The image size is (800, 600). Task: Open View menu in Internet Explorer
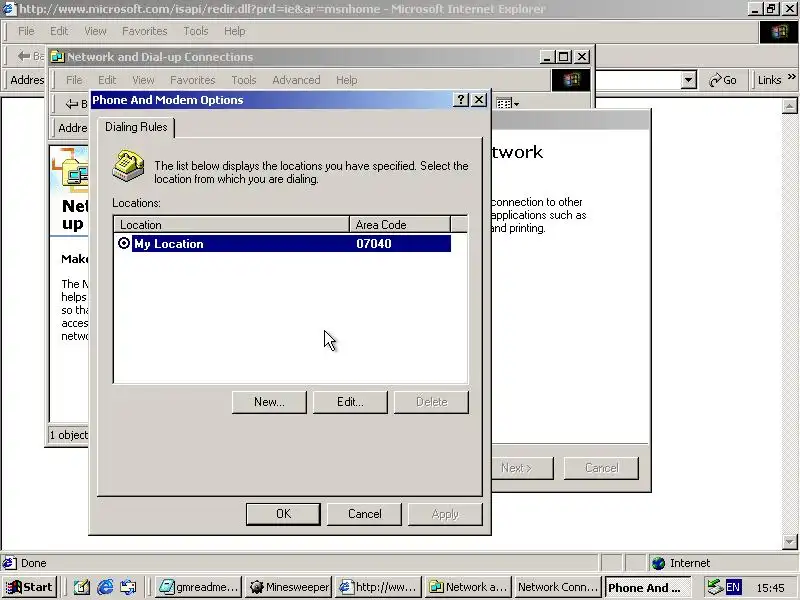coord(95,31)
